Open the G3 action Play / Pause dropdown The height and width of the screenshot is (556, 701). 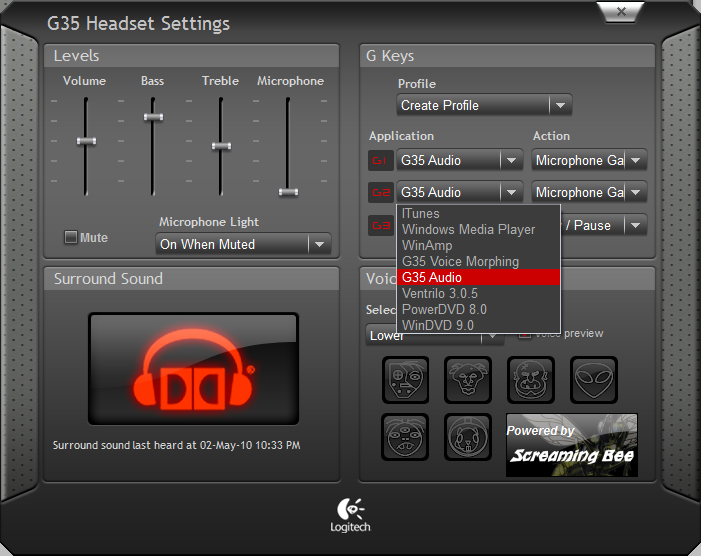604,226
